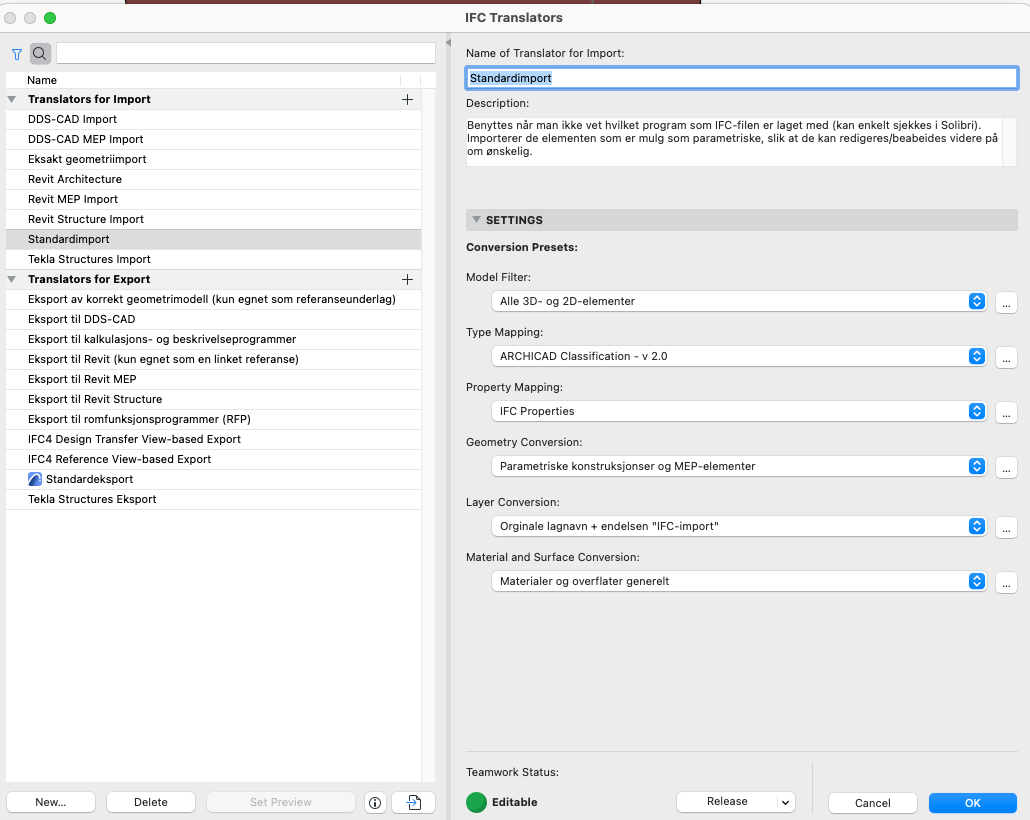Open the Type Mapping dropdown
Image resolution: width=1030 pixels, height=820 pixels.
pos(739,356)
